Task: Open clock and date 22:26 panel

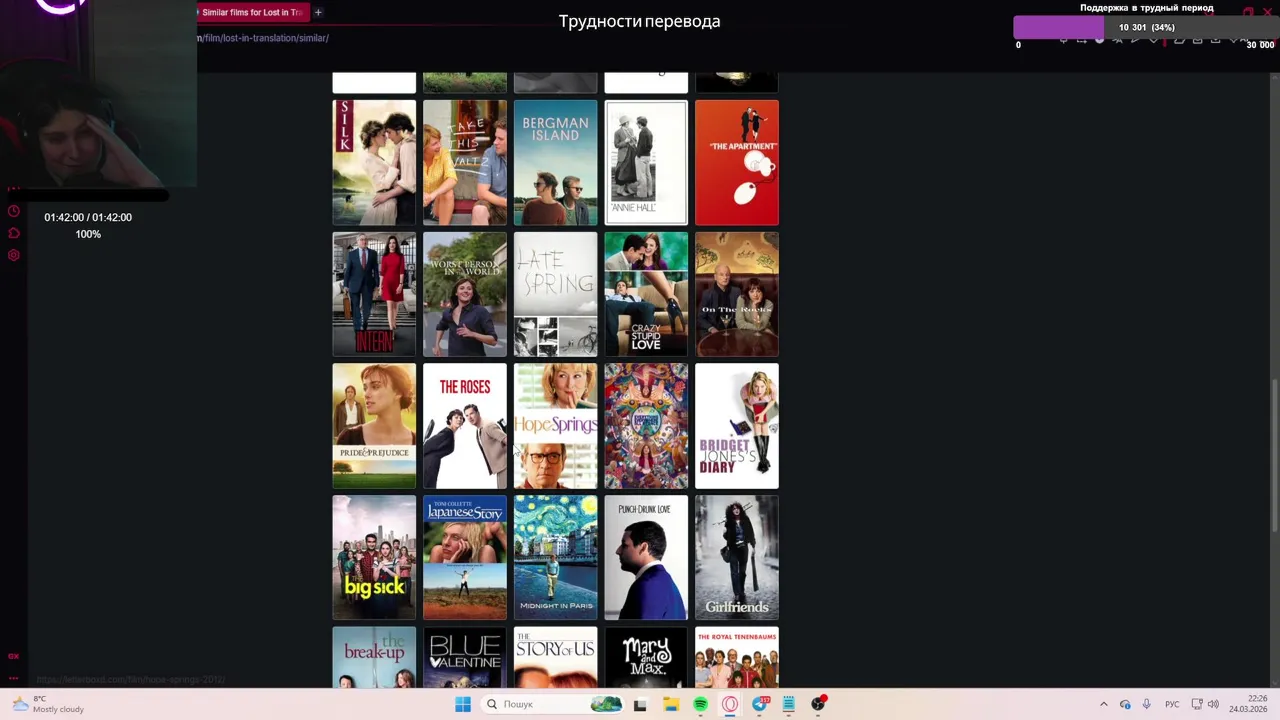Action: 1248,704
